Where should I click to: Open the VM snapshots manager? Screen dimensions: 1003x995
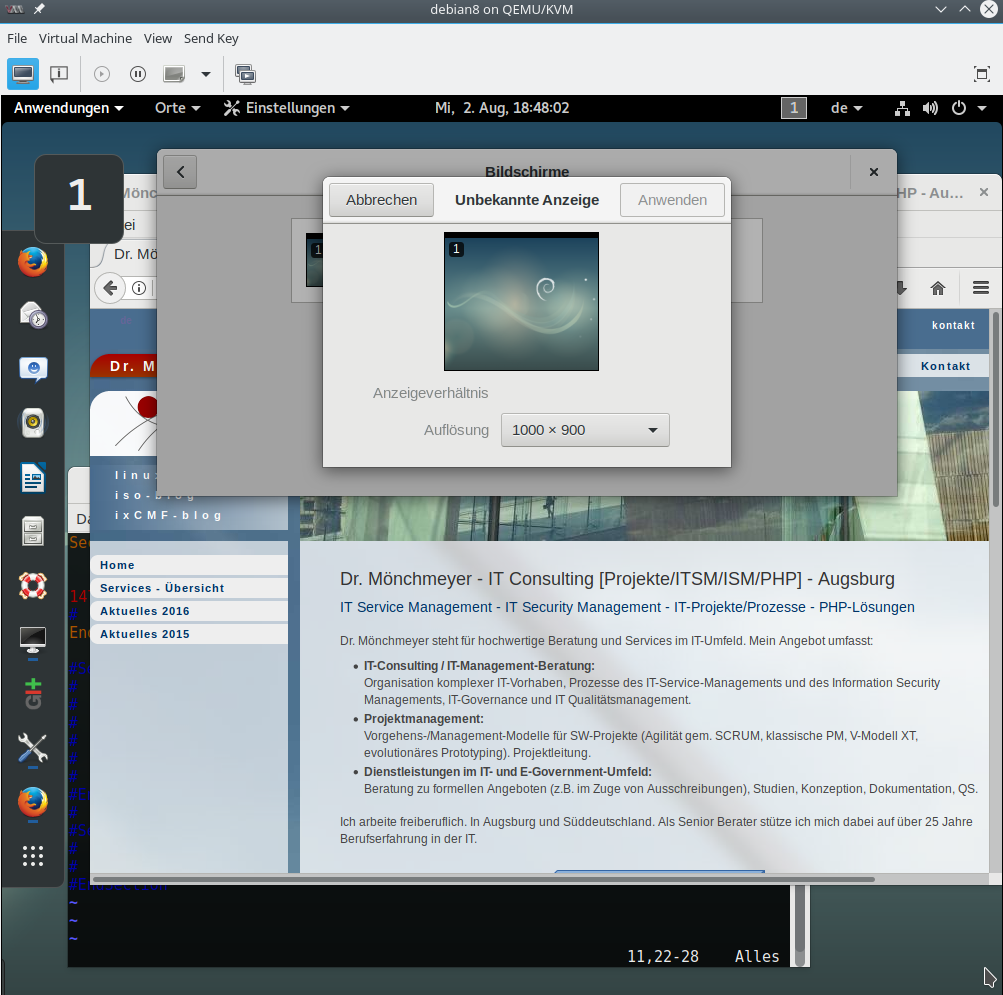pyautogui.click(x=245, y=74)
